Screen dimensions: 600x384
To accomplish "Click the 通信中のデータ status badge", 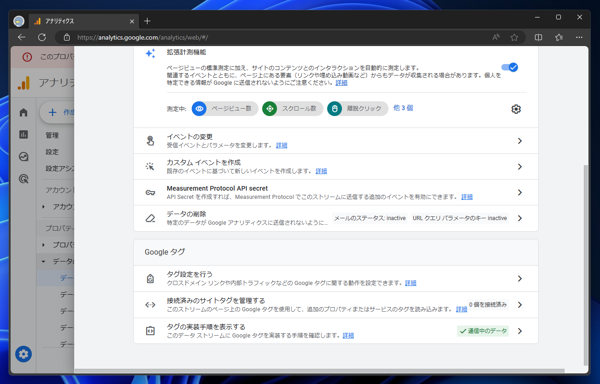I will (483, 331).
